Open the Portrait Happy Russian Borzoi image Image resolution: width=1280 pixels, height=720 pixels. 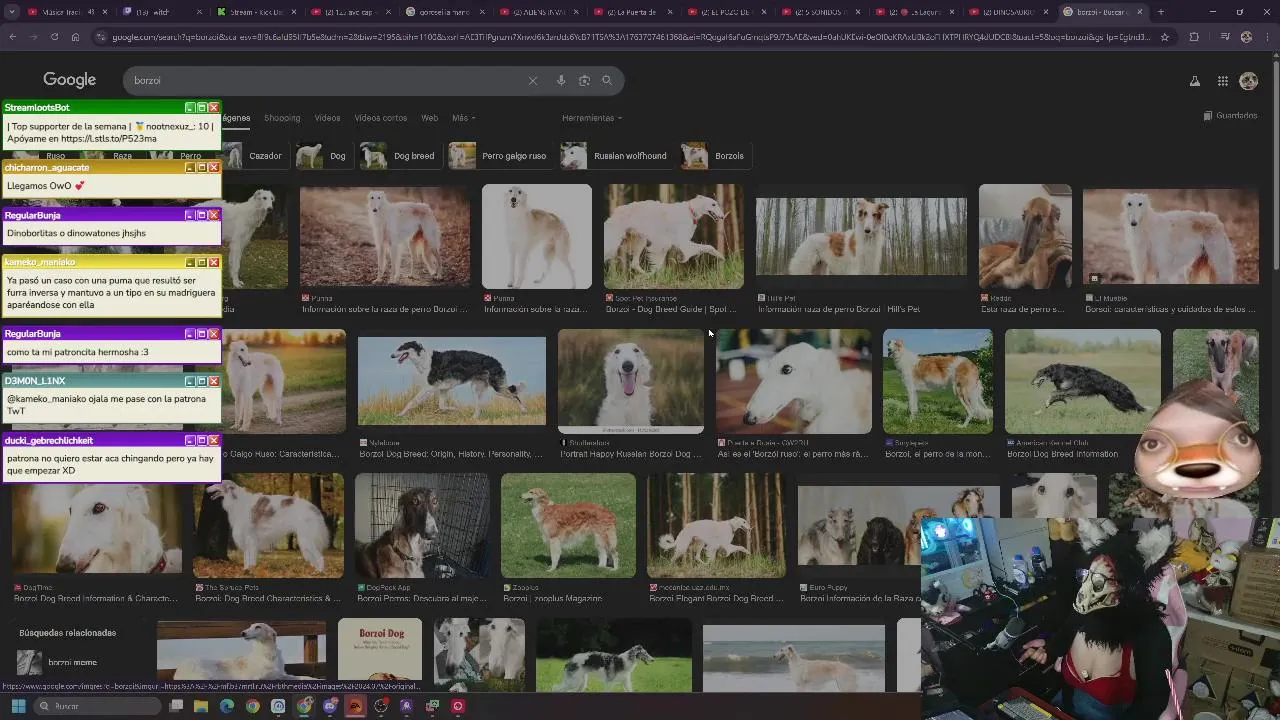pyautogui.click(x=630, y=382)
